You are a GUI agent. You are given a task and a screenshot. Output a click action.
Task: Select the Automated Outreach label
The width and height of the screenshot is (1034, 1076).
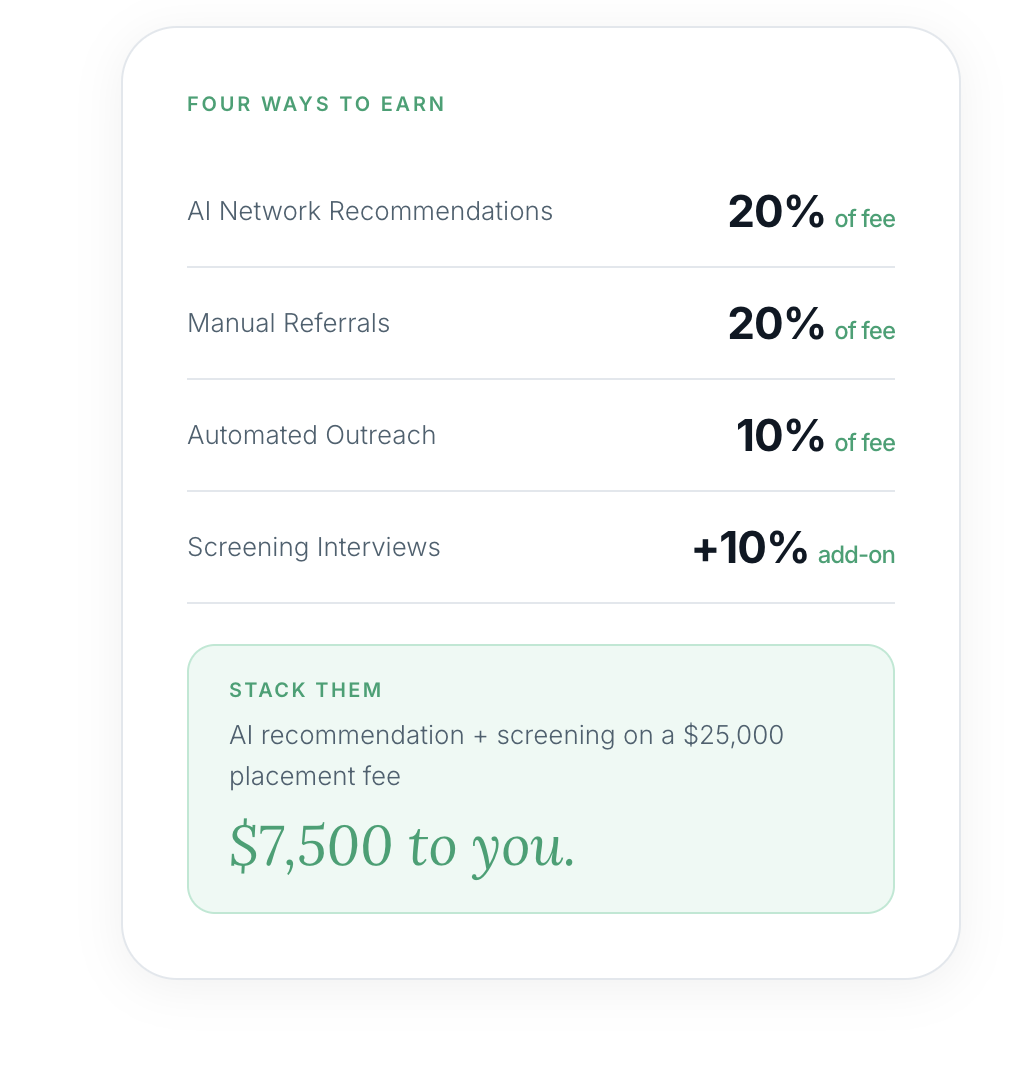tap(312, 436)
